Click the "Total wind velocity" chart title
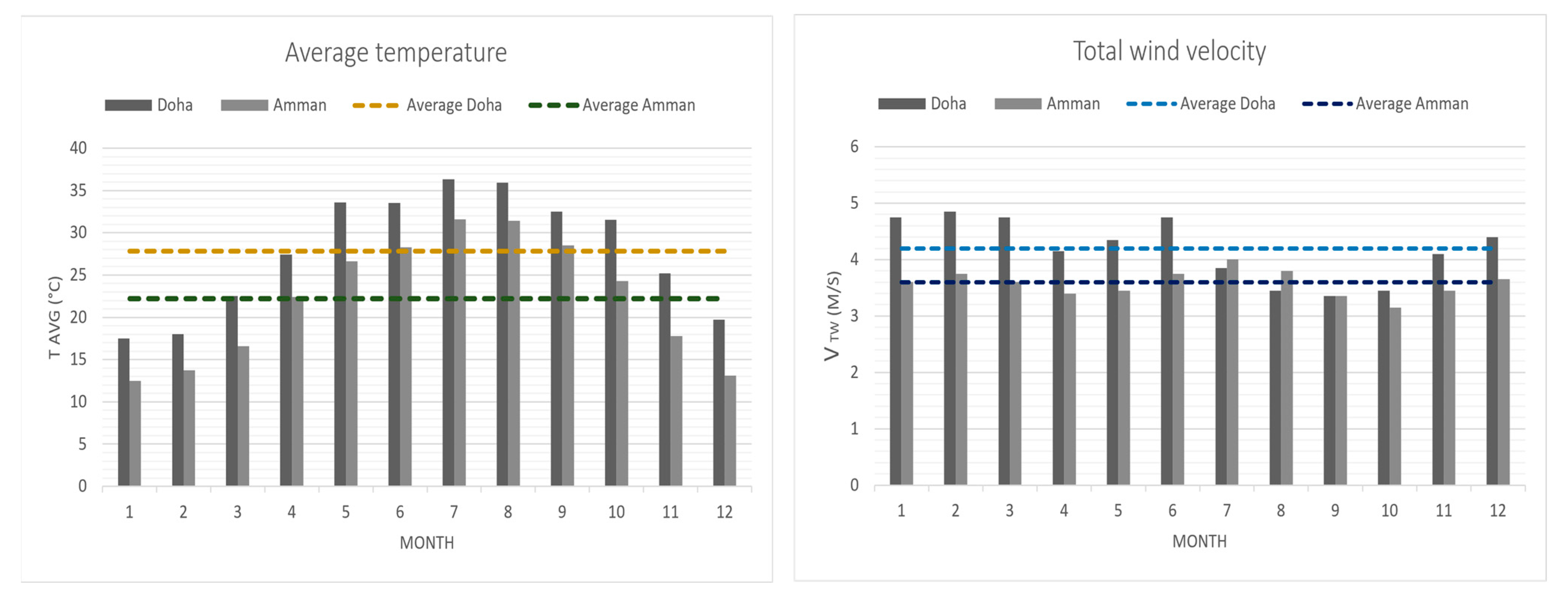The image size is (1568, 600). point(1169,51)
